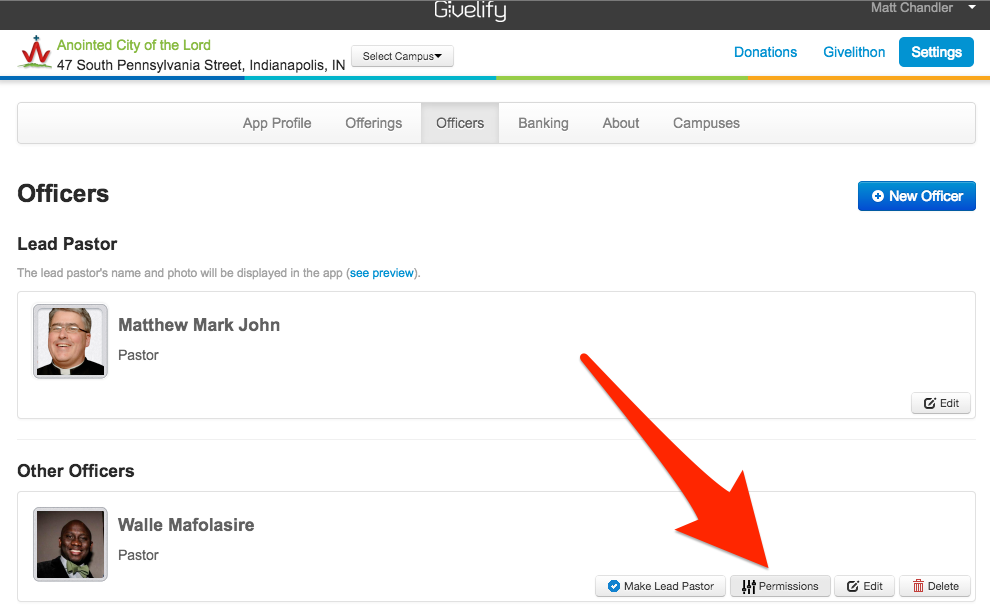This screenshot has width=990, height=607.
Task: Follow the see preview link
Action: click(382, 273)
